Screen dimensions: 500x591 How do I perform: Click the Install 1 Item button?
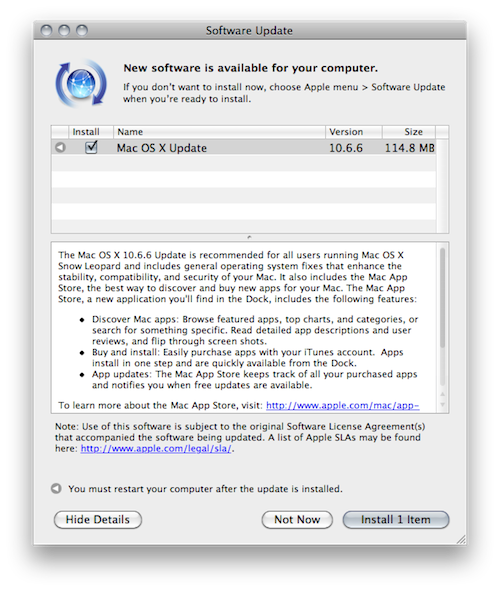tap(396, 520)
